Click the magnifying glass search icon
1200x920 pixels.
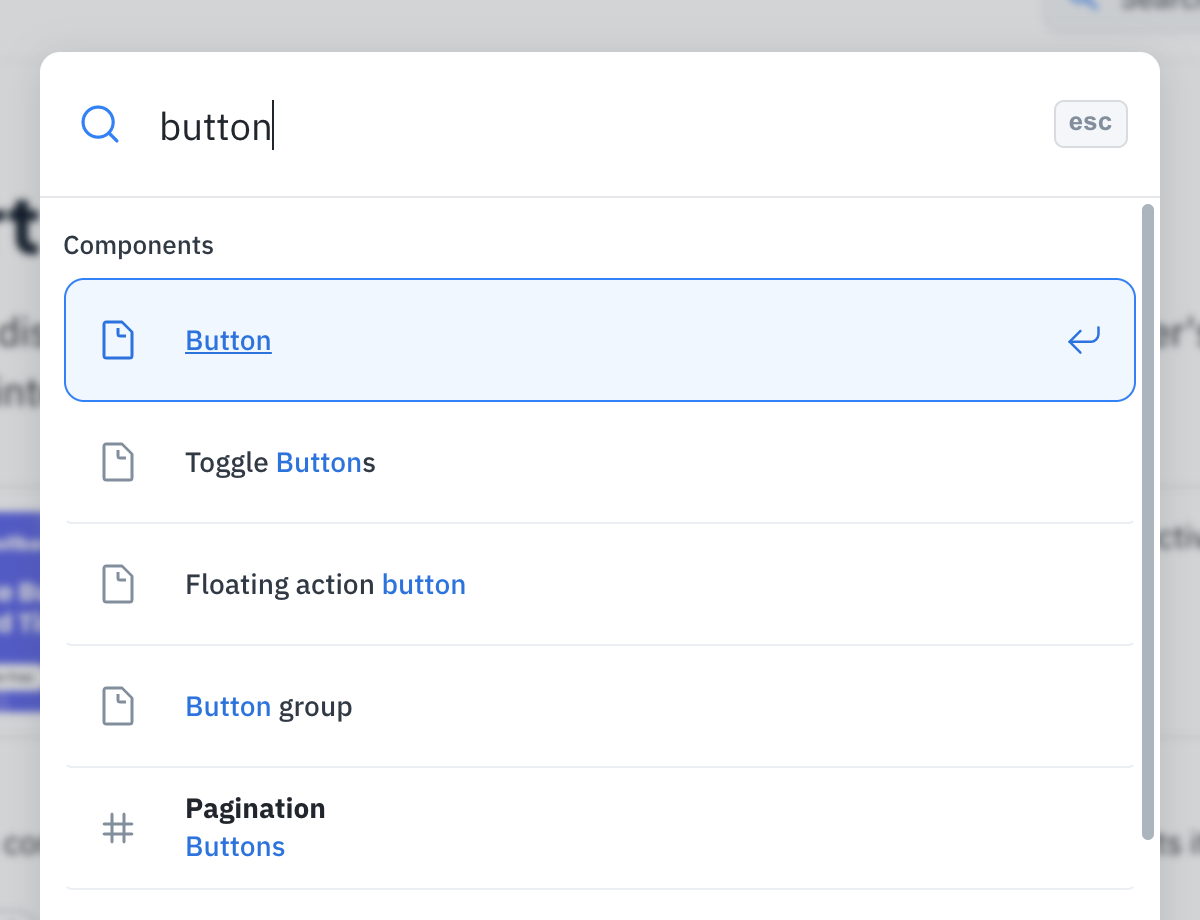click(x=100, y=125)
